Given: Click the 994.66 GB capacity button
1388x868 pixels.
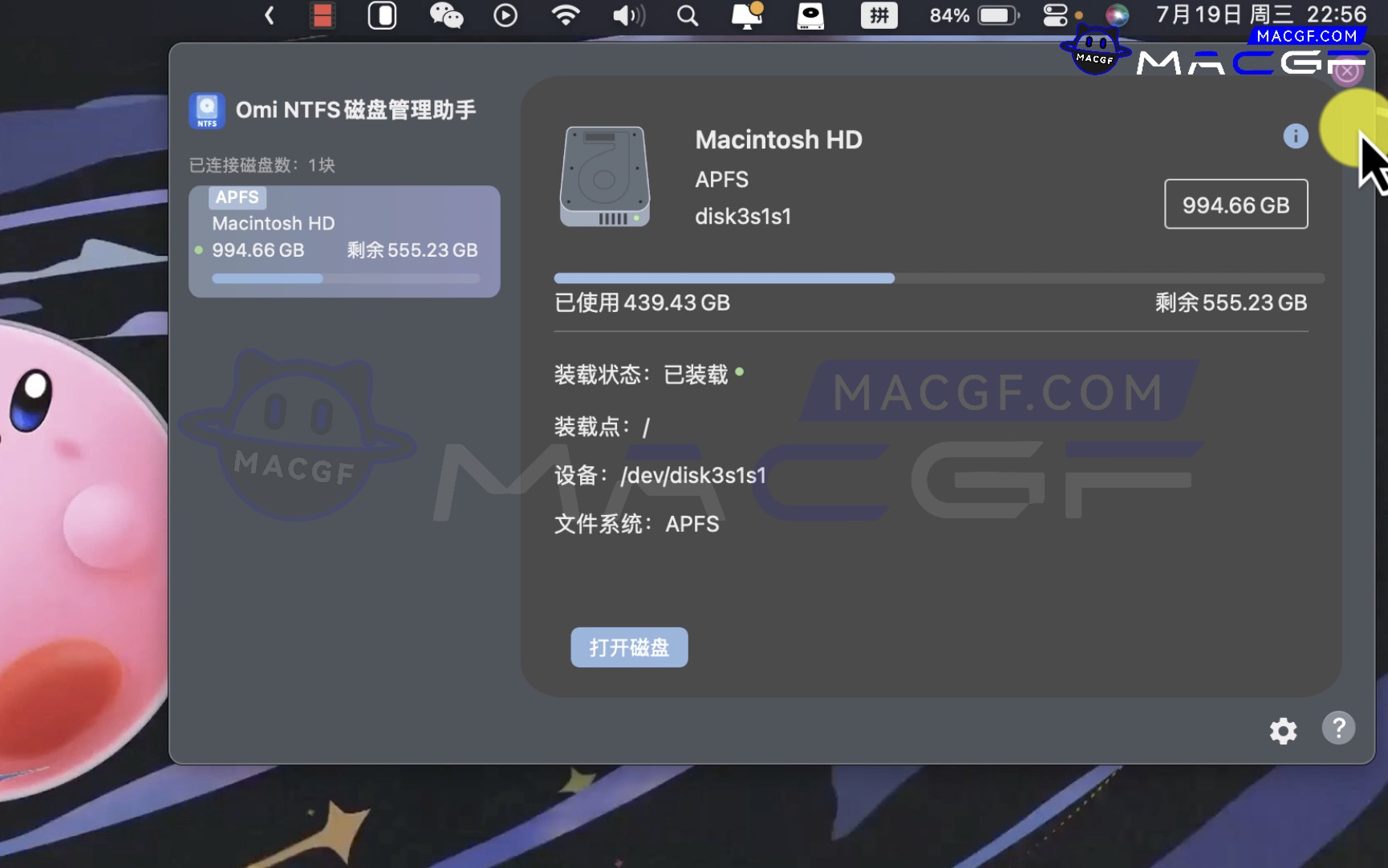Looking at the screenshot, I should (1236, 205).
